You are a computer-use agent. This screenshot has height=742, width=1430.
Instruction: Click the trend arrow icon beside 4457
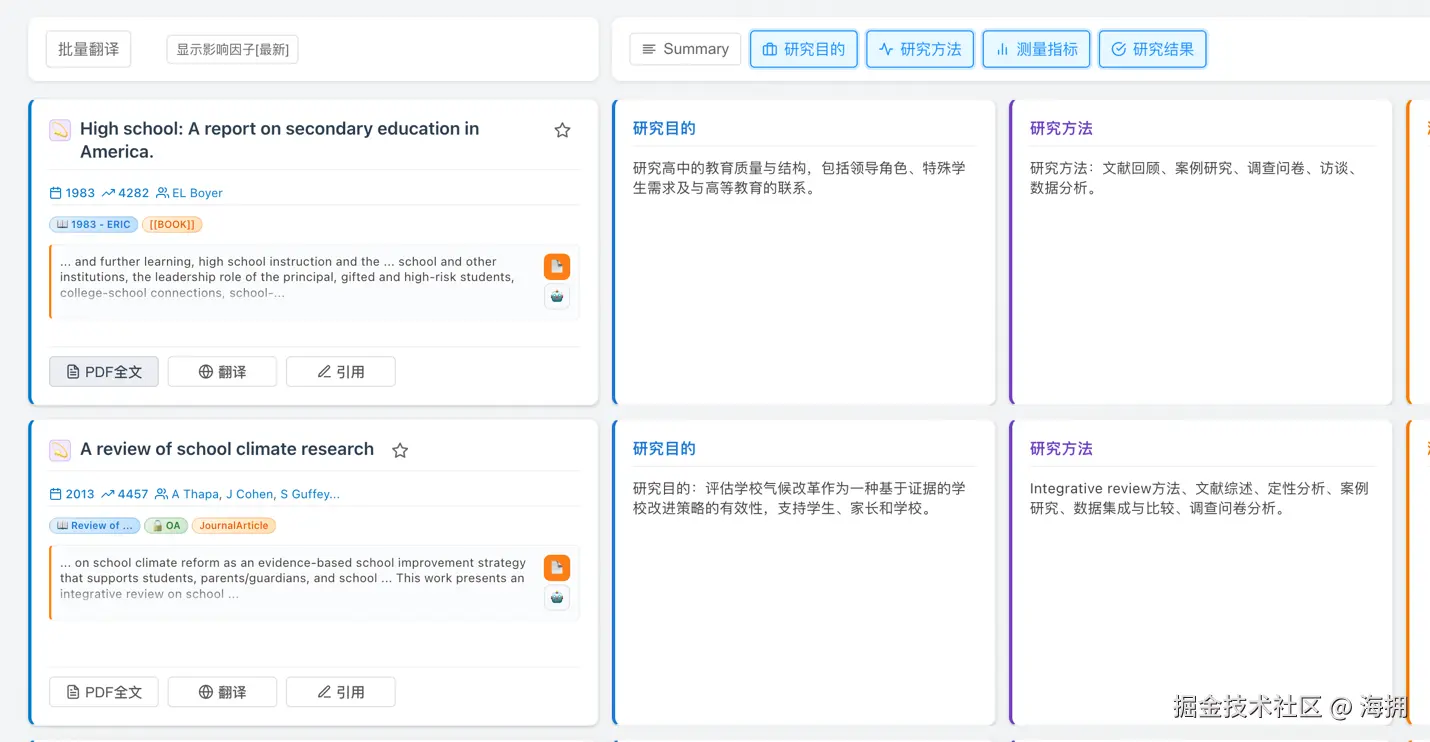click(108, 494)
